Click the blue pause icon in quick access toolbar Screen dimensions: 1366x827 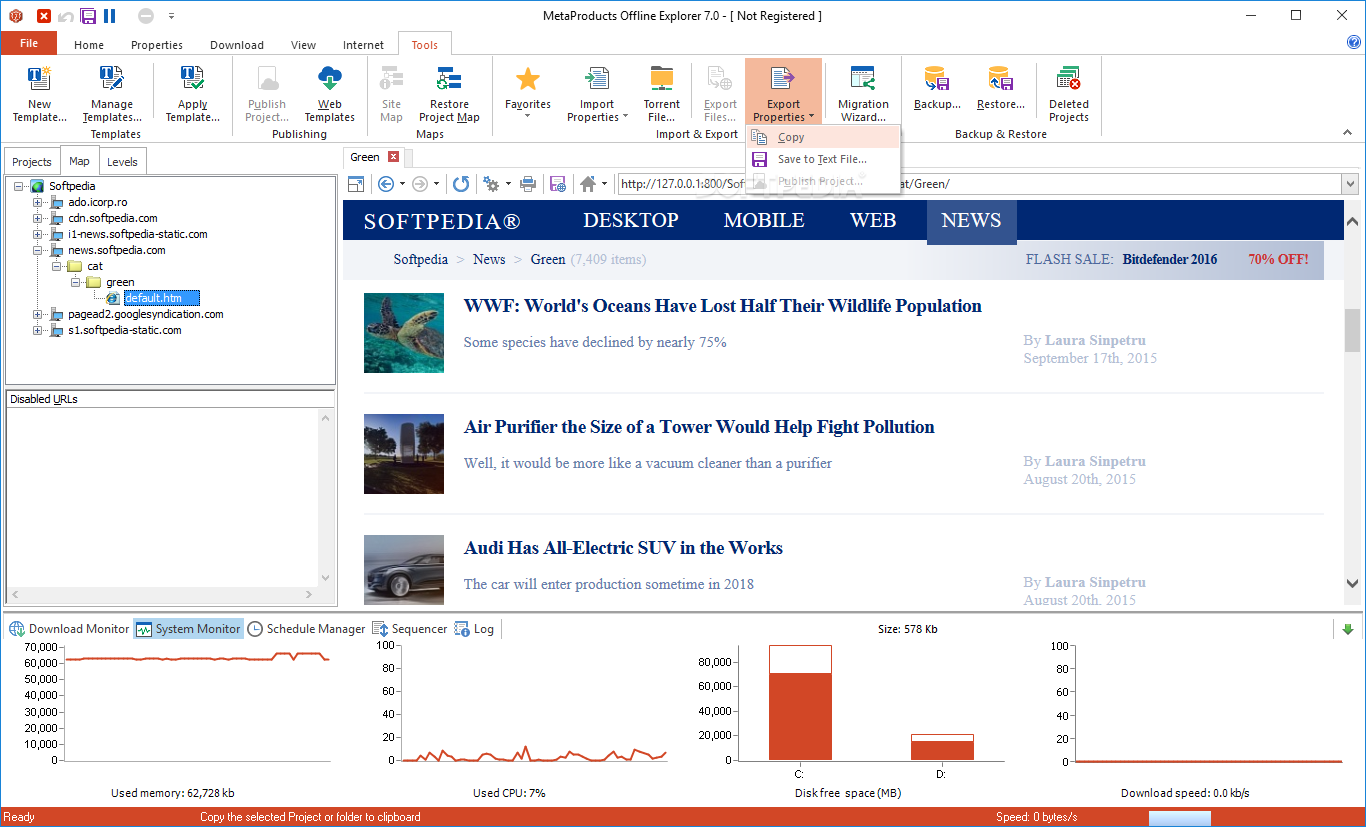tap(109, 16)
